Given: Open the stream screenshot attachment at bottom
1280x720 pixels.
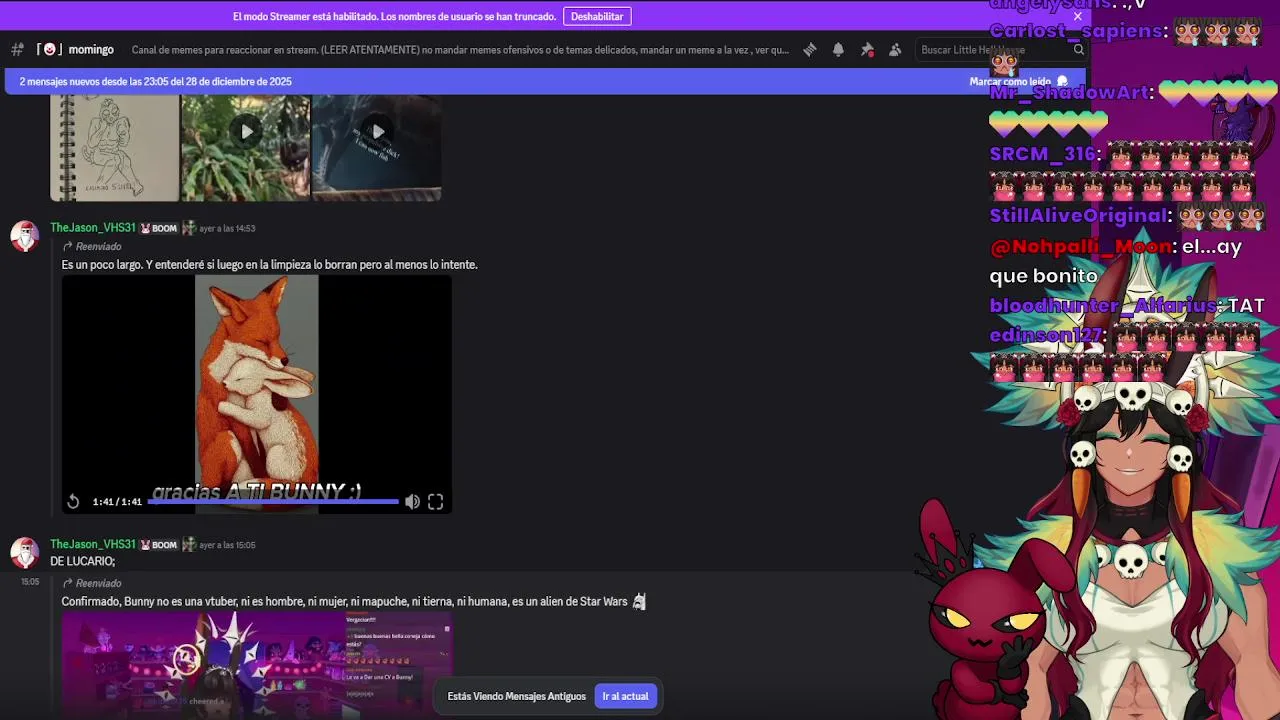Looking at the screenshot, I should pyautogui.click(x=257, y=663).
